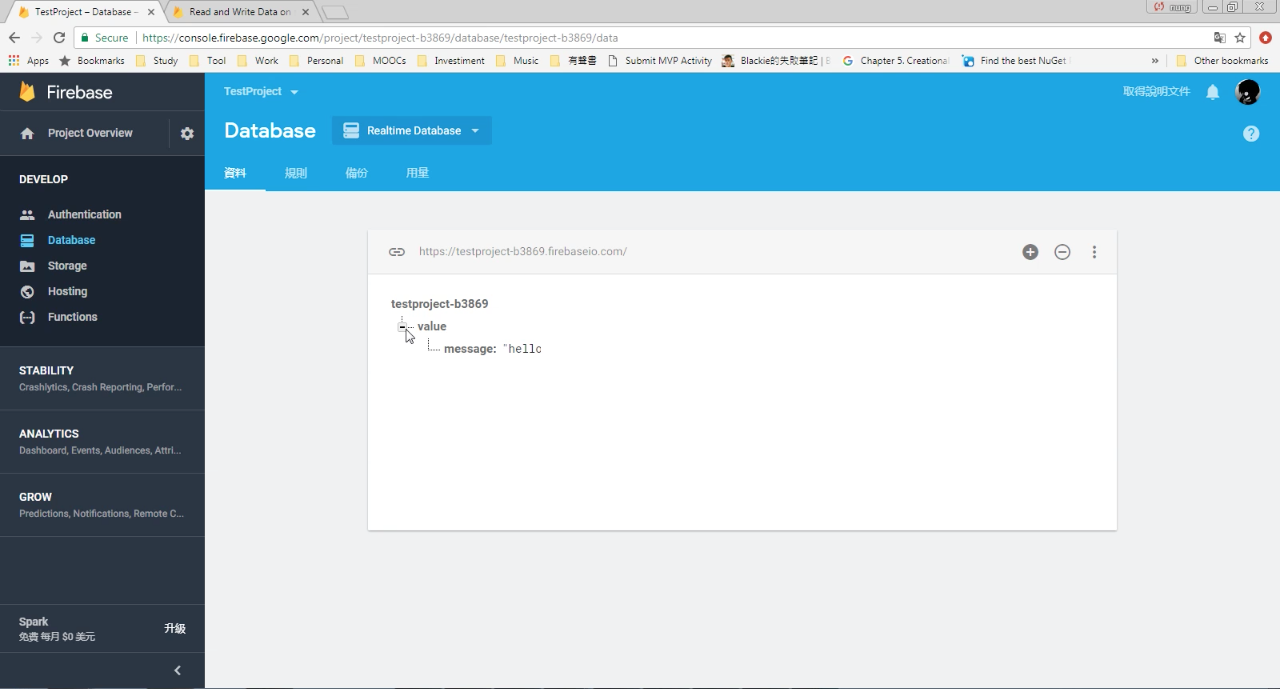
Task: Click testproject-b3869.firebaseio.com URL text
Action: 523,252
